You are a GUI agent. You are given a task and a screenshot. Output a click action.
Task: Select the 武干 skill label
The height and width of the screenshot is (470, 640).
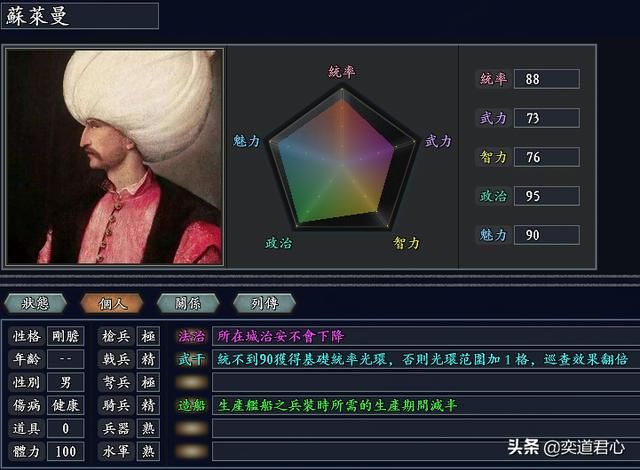[x=191, y=359]
